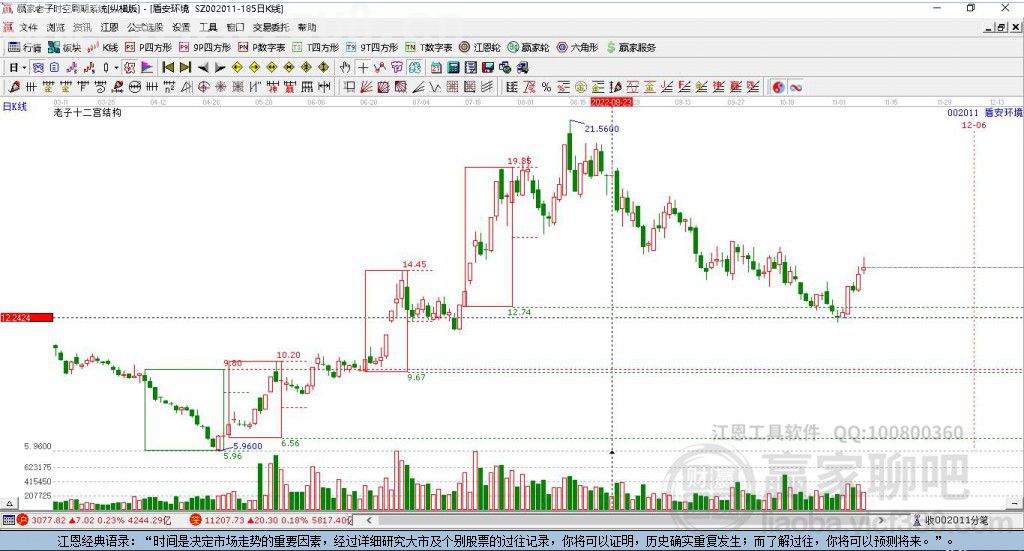Open the 工具 menu
The height and width of the screenshot is (551, 1024).
(208, 27)
